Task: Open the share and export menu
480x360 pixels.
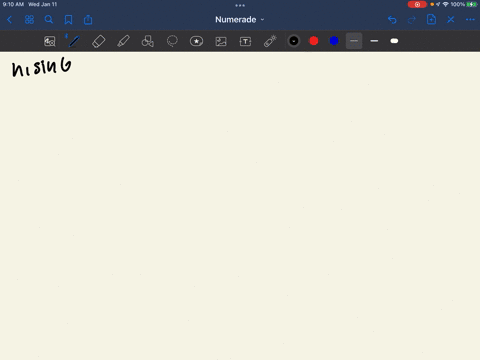Action: point(88,20)
